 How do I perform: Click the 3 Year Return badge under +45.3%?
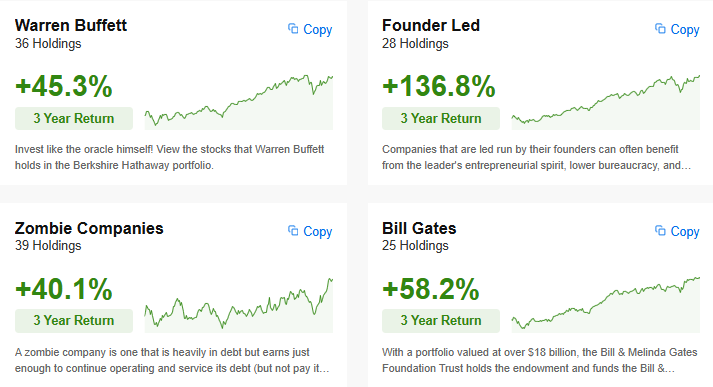[74, 119]
